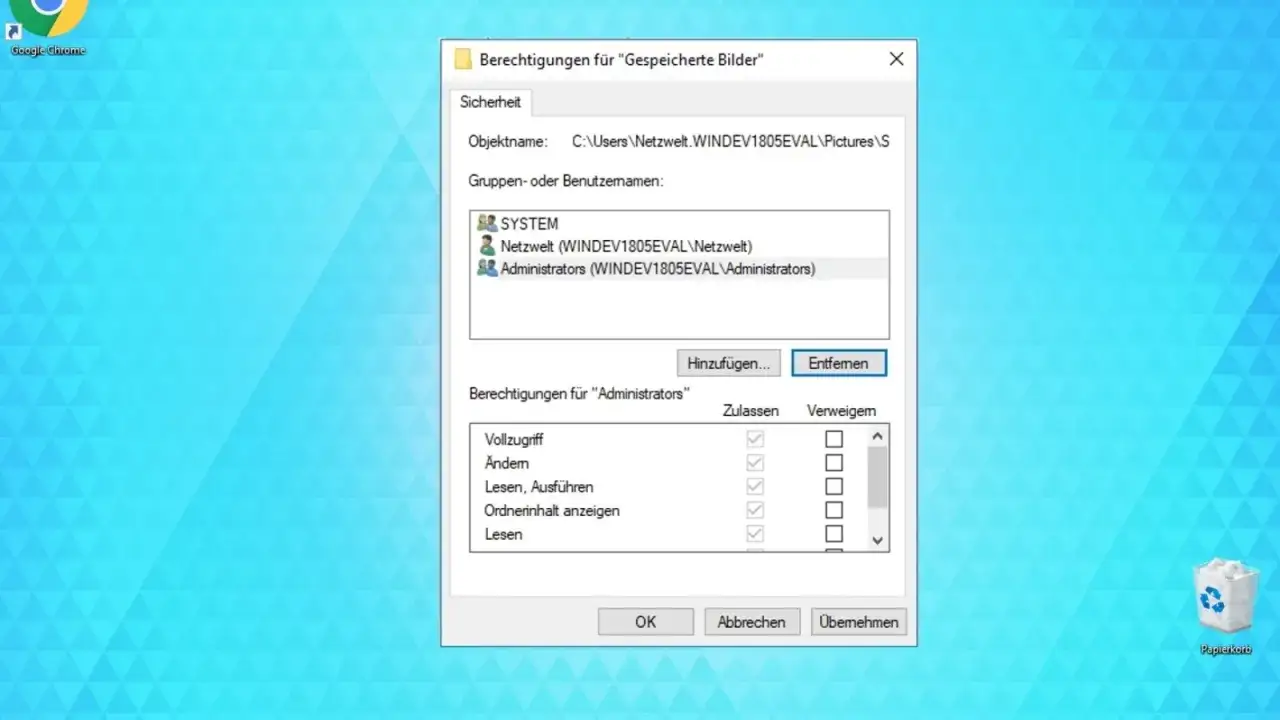The image size is (1280, 720).
Task: Click the Lesen, Ausführen permission label
Action: coord(539,487)
